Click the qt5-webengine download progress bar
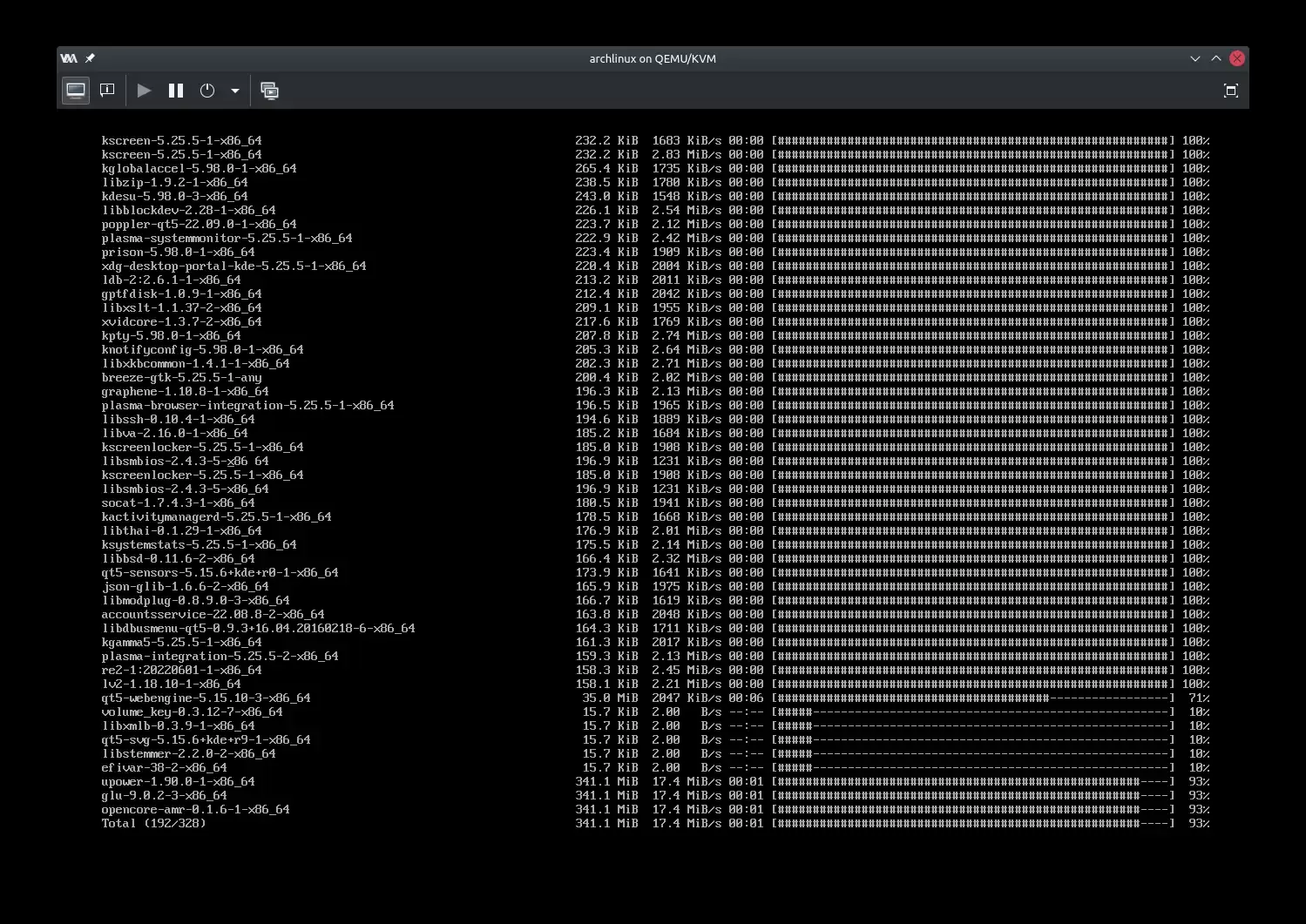 (x=972, y=698)
